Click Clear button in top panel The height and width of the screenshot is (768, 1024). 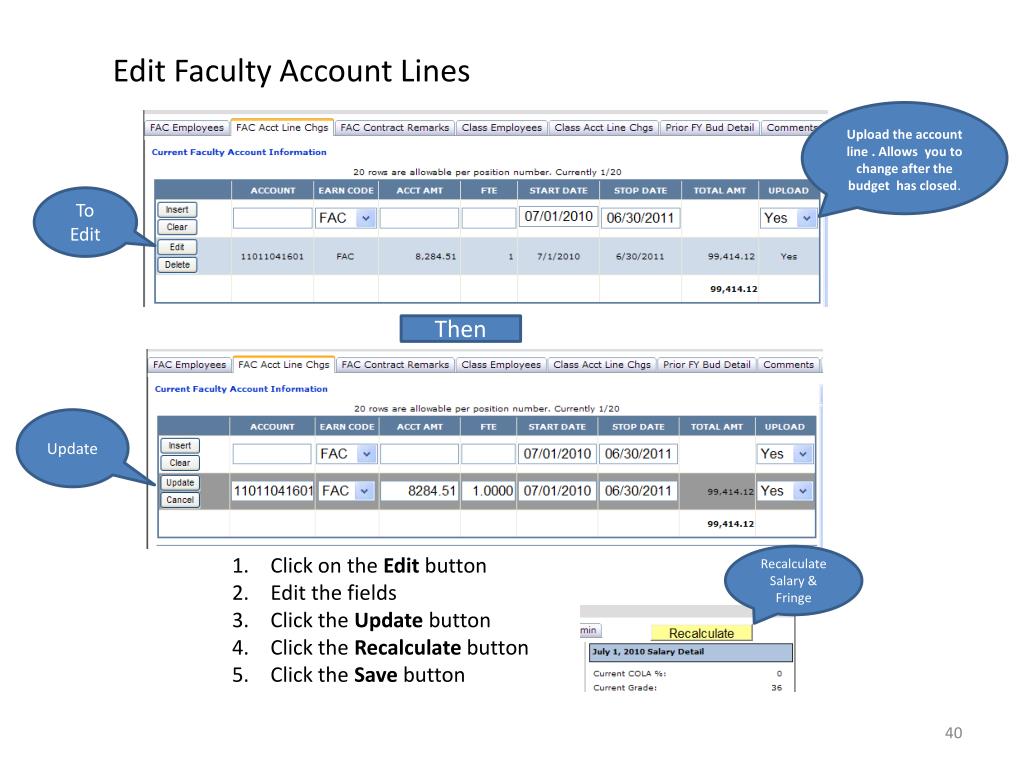(177, 227)
